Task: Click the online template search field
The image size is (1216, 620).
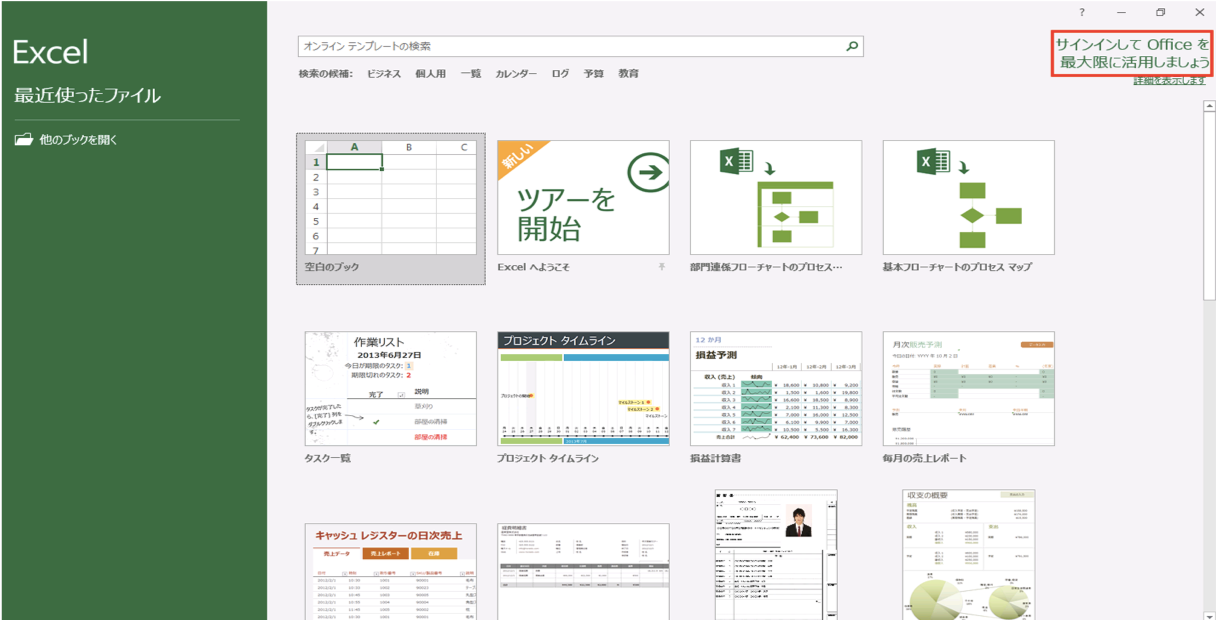Action: pyautogui.click(x=570, y=46)
